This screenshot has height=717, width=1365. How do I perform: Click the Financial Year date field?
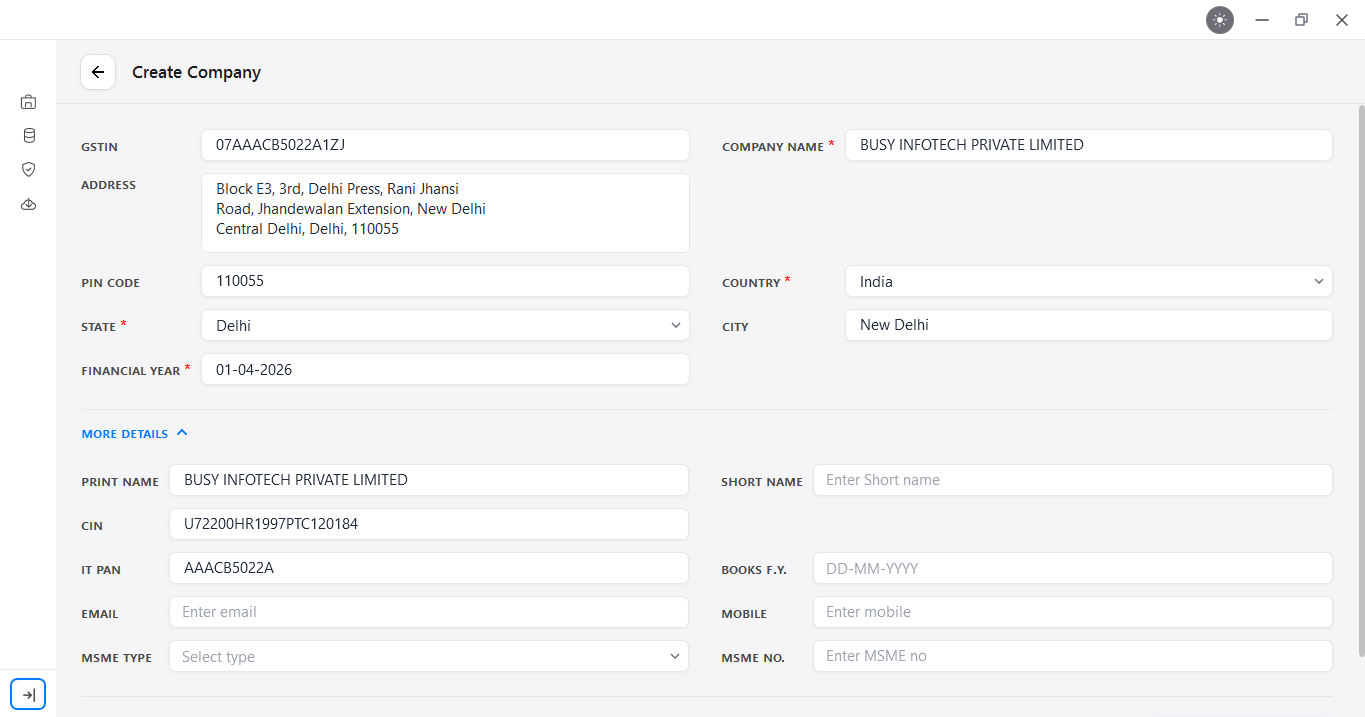tap(445, 369)
